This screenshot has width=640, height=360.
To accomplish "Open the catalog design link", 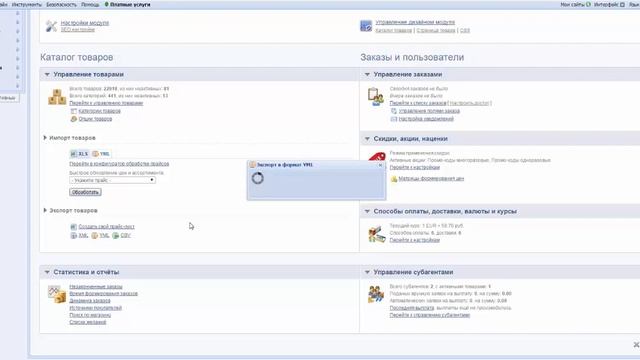I will pyautogui.click(x=393, y=30).
